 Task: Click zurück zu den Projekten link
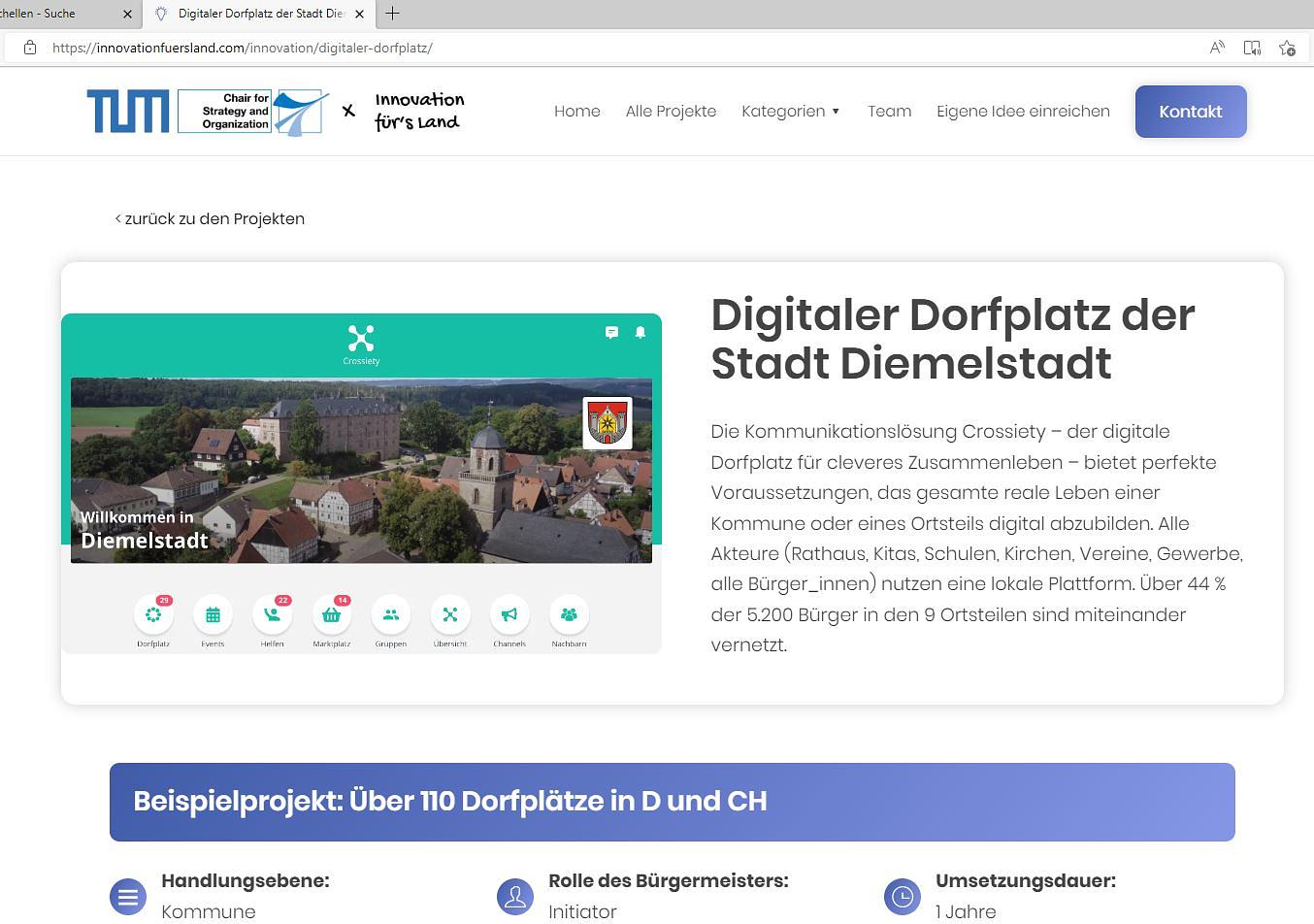point(211,219)
